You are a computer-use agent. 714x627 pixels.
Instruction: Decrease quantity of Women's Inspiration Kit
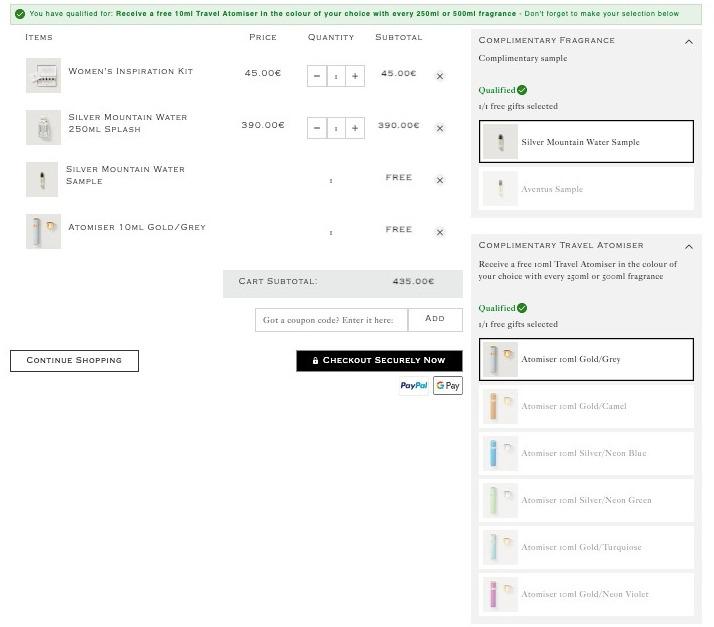tap(317, 76)
